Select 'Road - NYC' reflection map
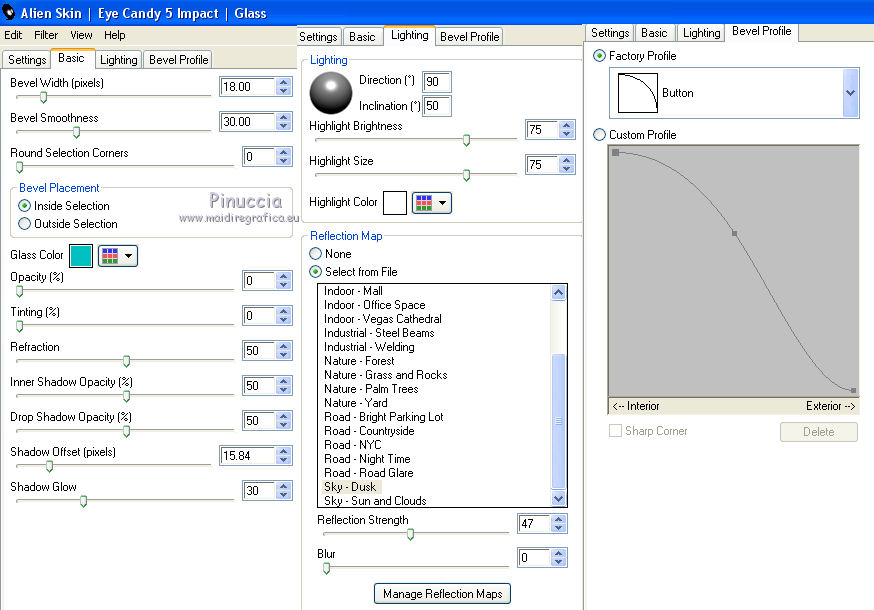The height and width of the screenshot is (610, 874). [x=352, y=444]
